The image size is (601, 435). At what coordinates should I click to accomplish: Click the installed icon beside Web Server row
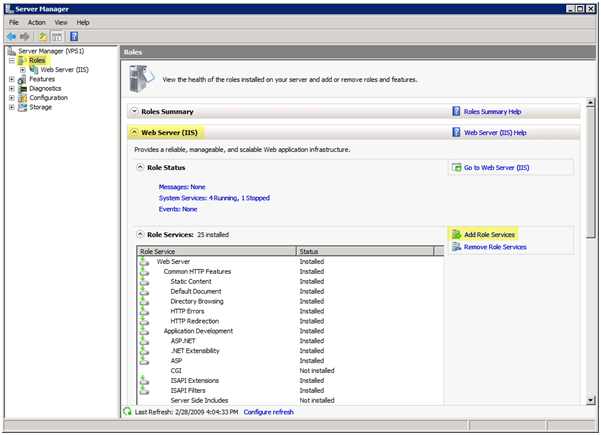pyautogui.click(x=144, y=261)
